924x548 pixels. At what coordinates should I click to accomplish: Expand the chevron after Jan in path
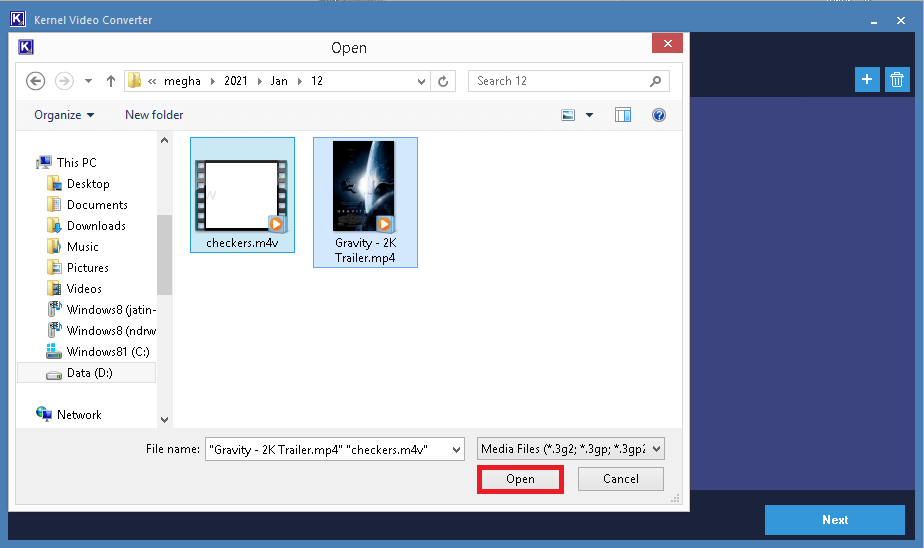[x=299, y=81]
